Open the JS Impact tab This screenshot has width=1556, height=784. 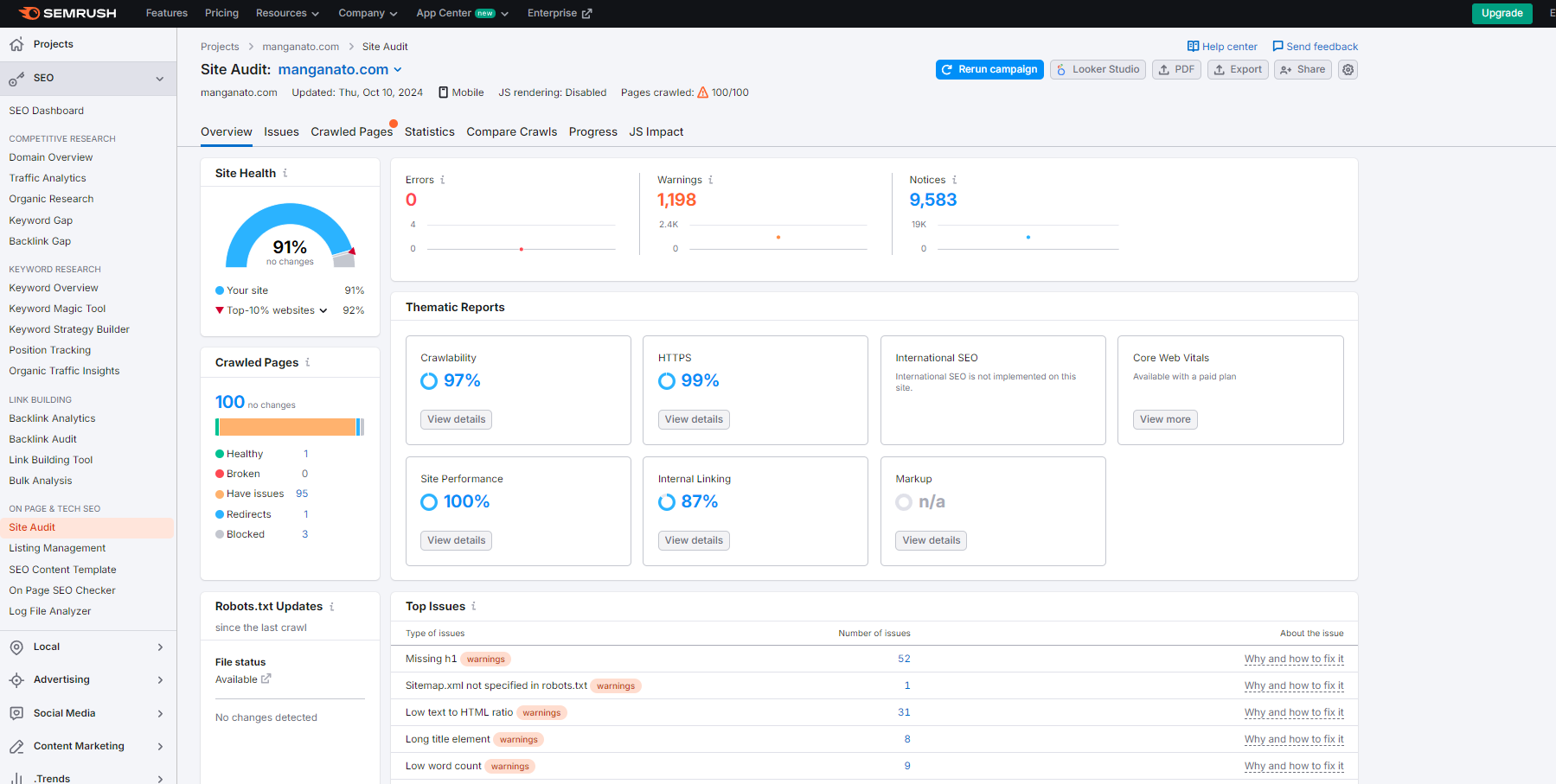tap(656, 132)
